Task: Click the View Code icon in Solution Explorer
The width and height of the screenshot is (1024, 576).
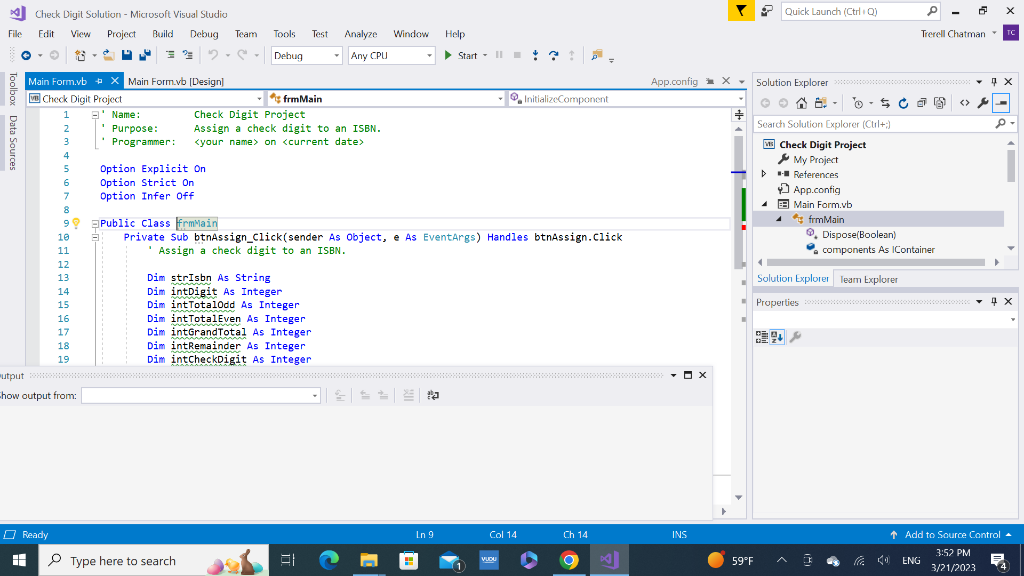Action: click(965, 103)
